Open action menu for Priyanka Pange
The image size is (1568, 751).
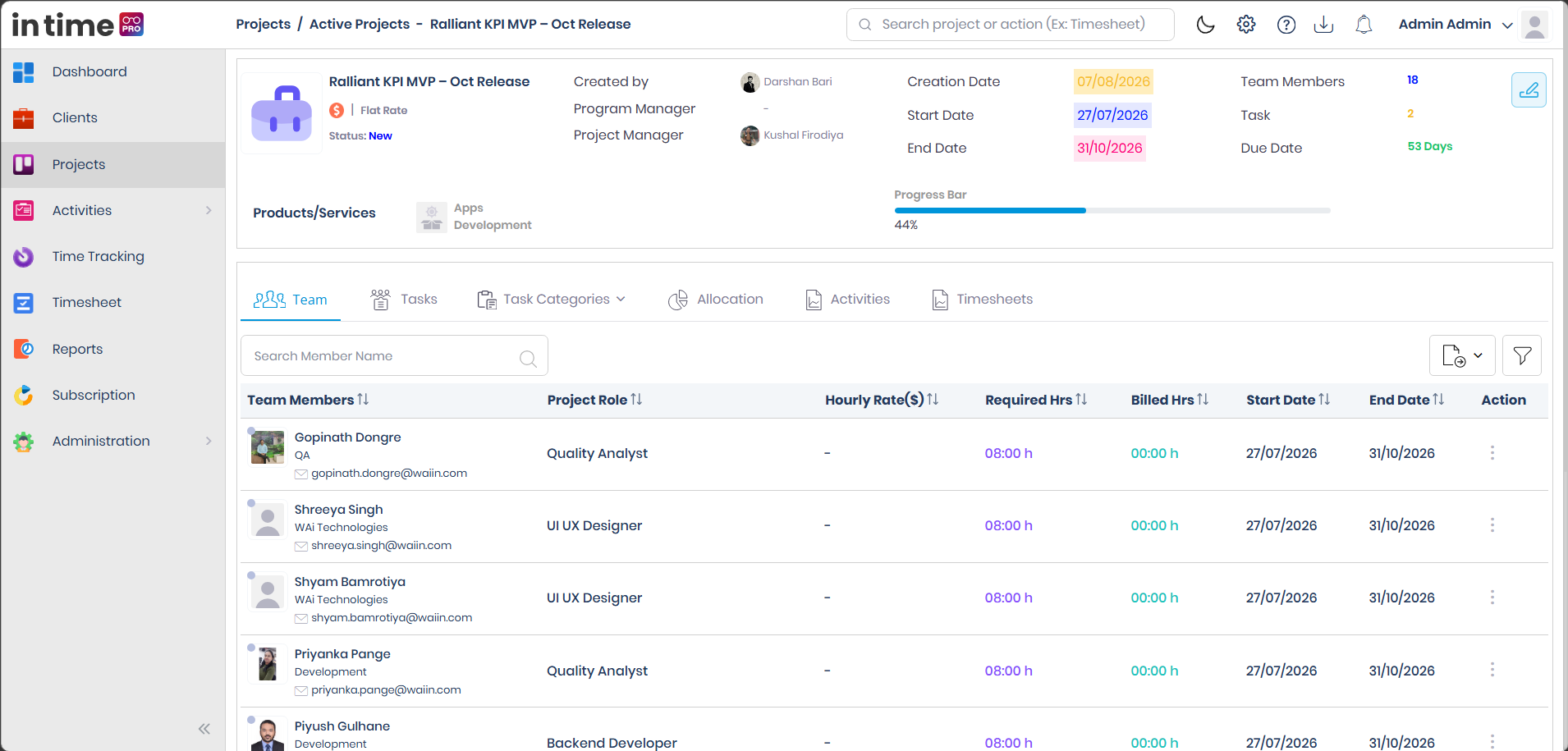(x=1492, y=670)
